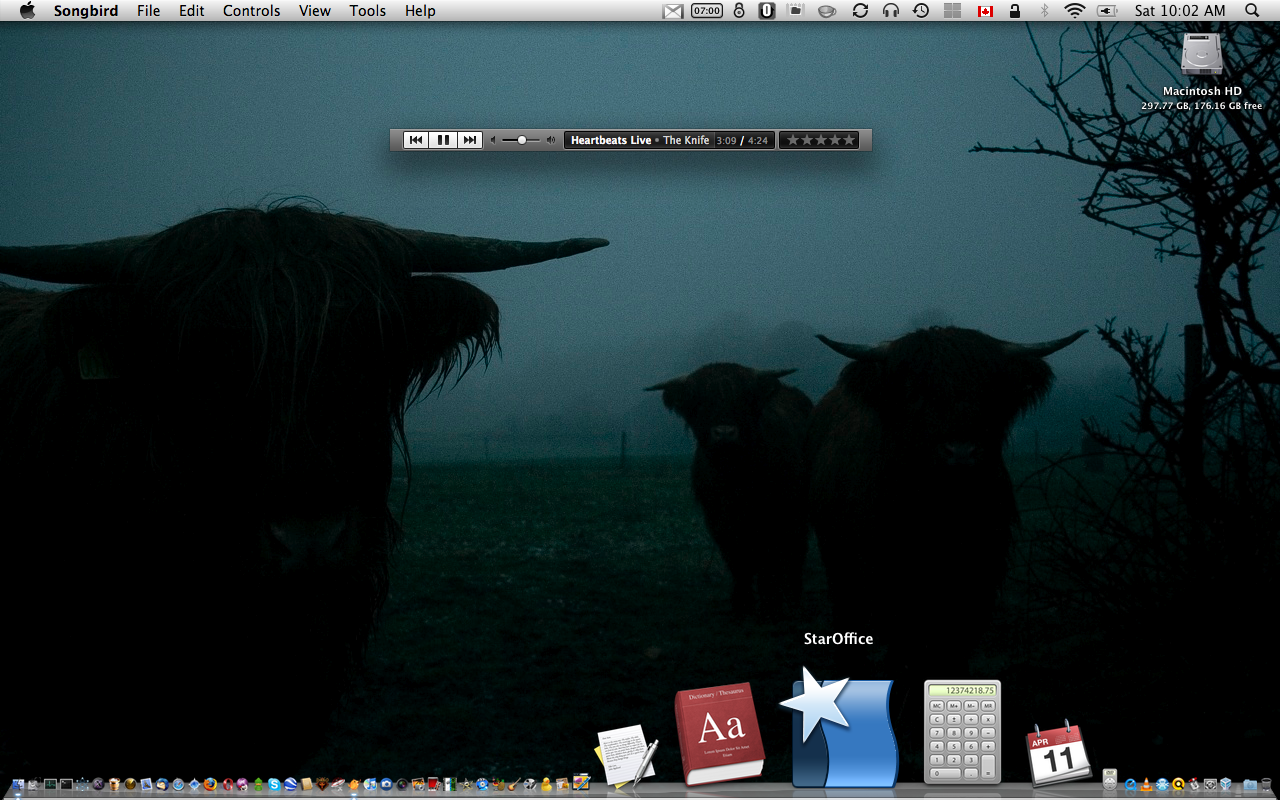Open Terminal in the Dock
The image size is (1280, 800).
pyautogui.click(x=66, y=785)
